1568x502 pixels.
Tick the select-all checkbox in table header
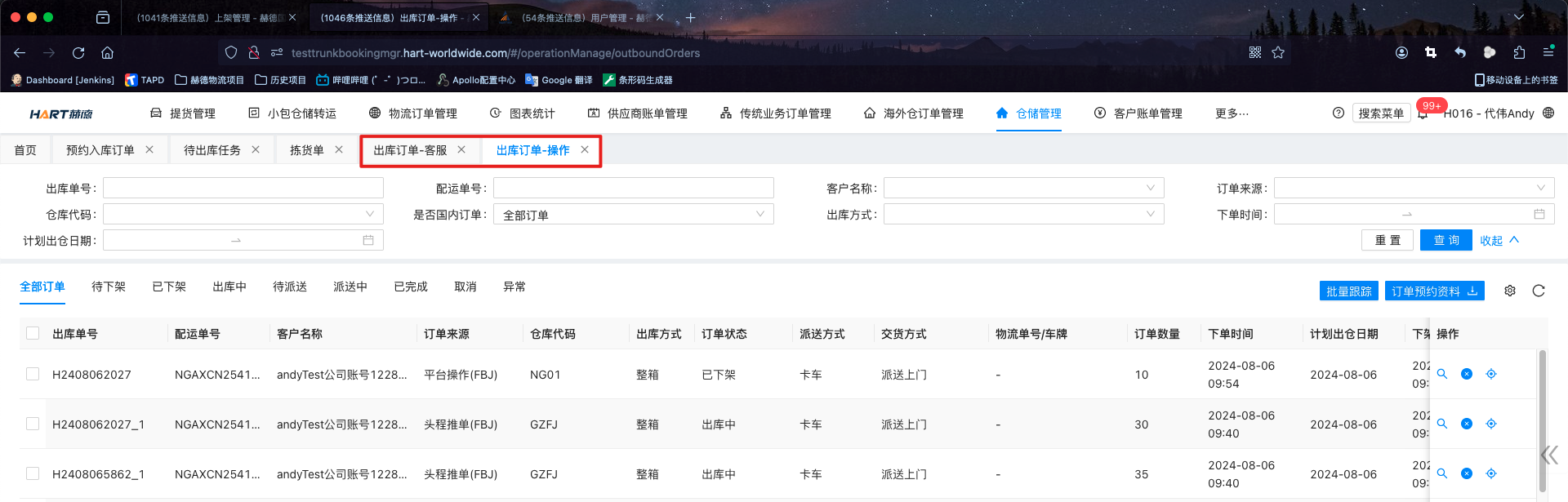pyautogui.click(x=33, y=333)
